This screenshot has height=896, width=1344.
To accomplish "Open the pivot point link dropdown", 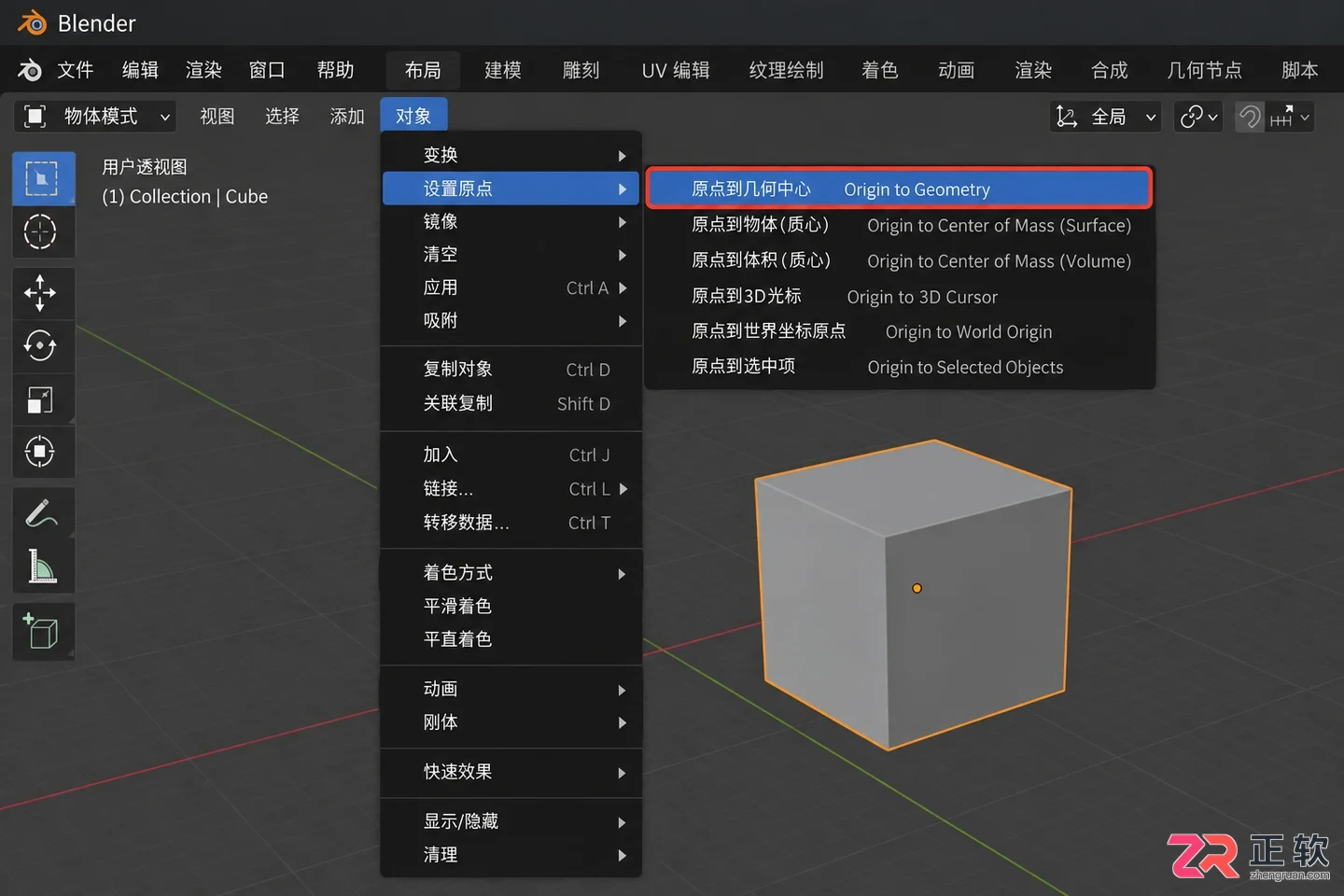I will (x=1198, y=117).
